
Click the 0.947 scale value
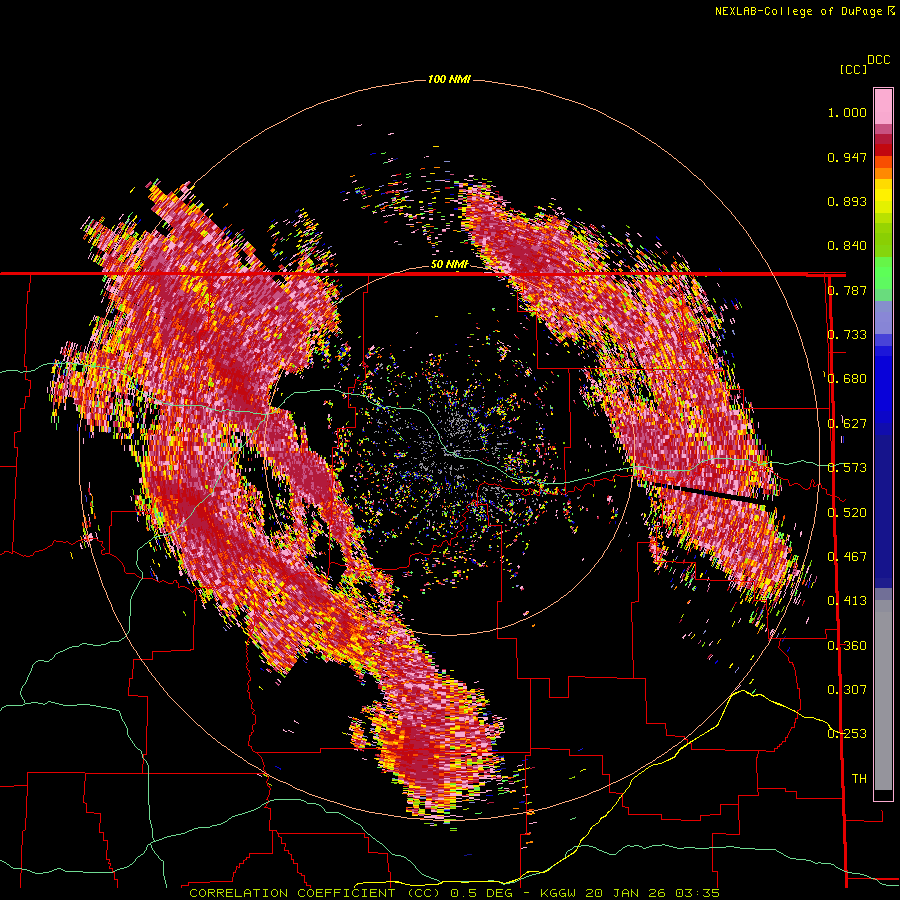click(x=847, y=157)
